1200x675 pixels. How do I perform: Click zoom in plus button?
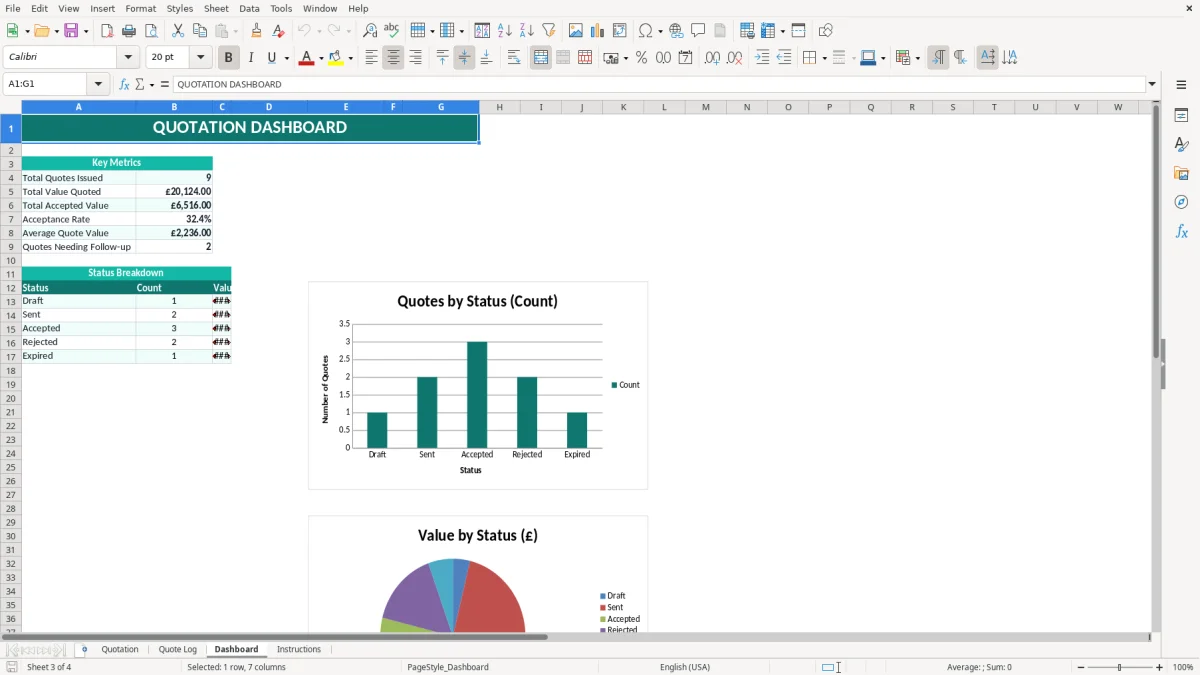coord(1160,667)
